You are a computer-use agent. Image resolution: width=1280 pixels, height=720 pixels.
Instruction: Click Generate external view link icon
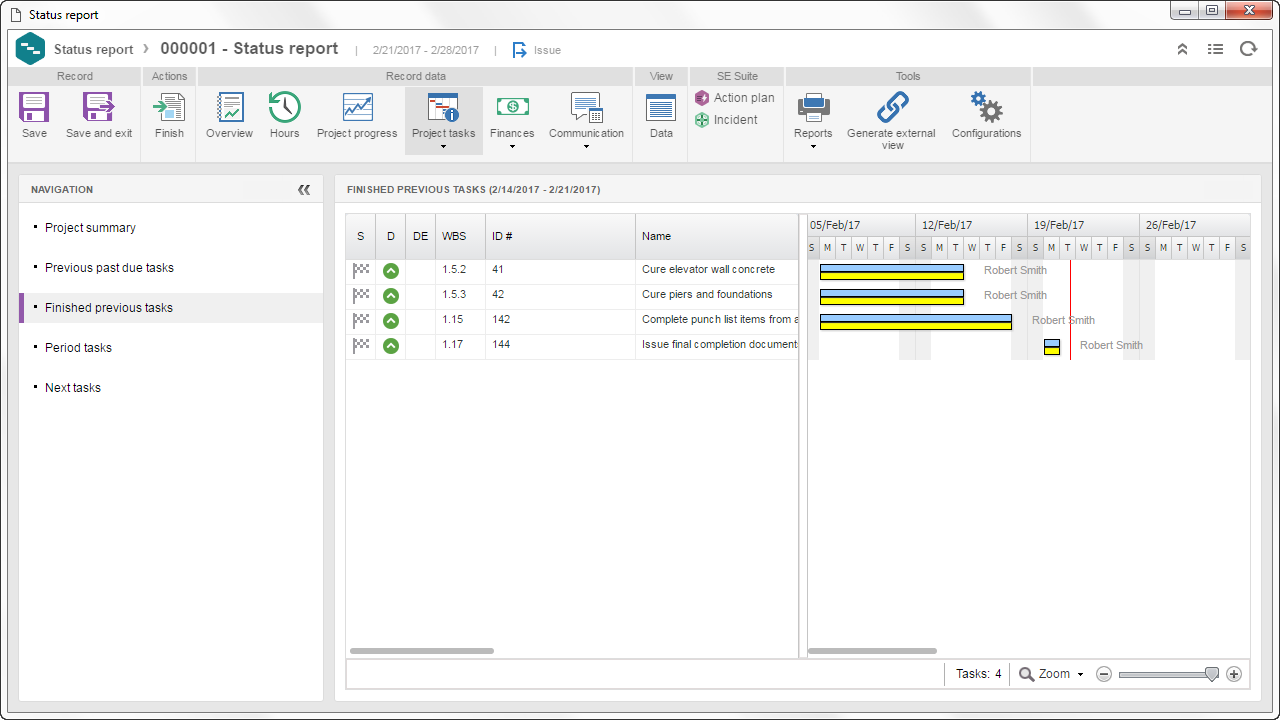coord(892,107)
